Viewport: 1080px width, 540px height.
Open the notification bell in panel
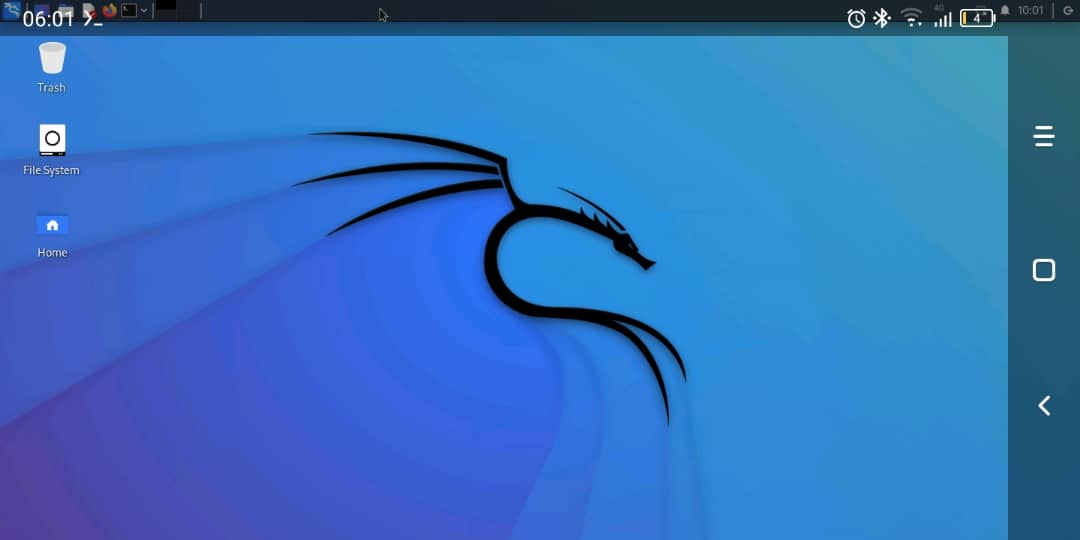[1005, 11]
